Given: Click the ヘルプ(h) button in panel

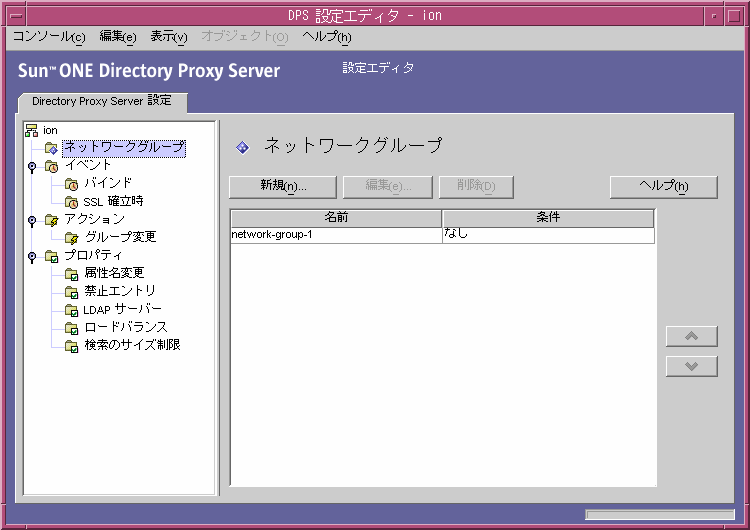Looking at the screenshot, I should coord(663,187).
